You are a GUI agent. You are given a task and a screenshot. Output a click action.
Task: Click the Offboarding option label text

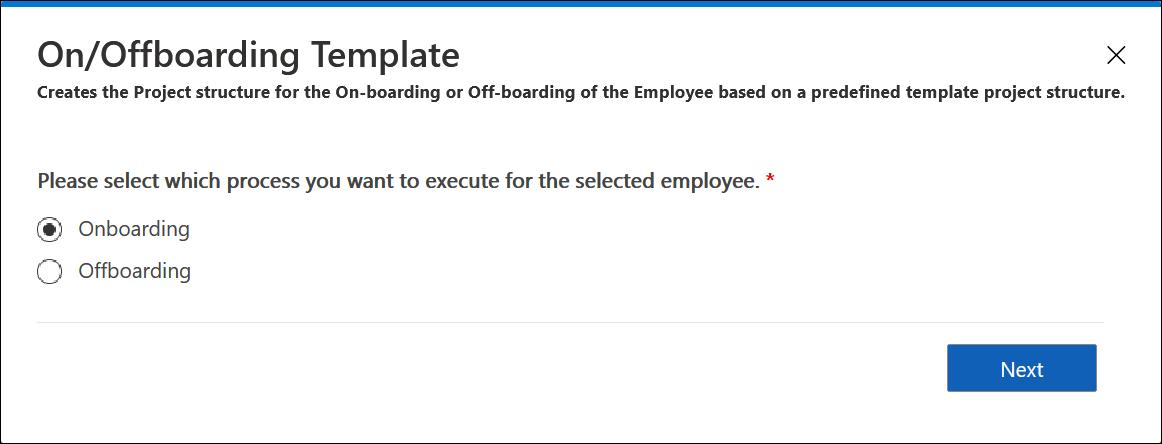(x=135, y=271)
